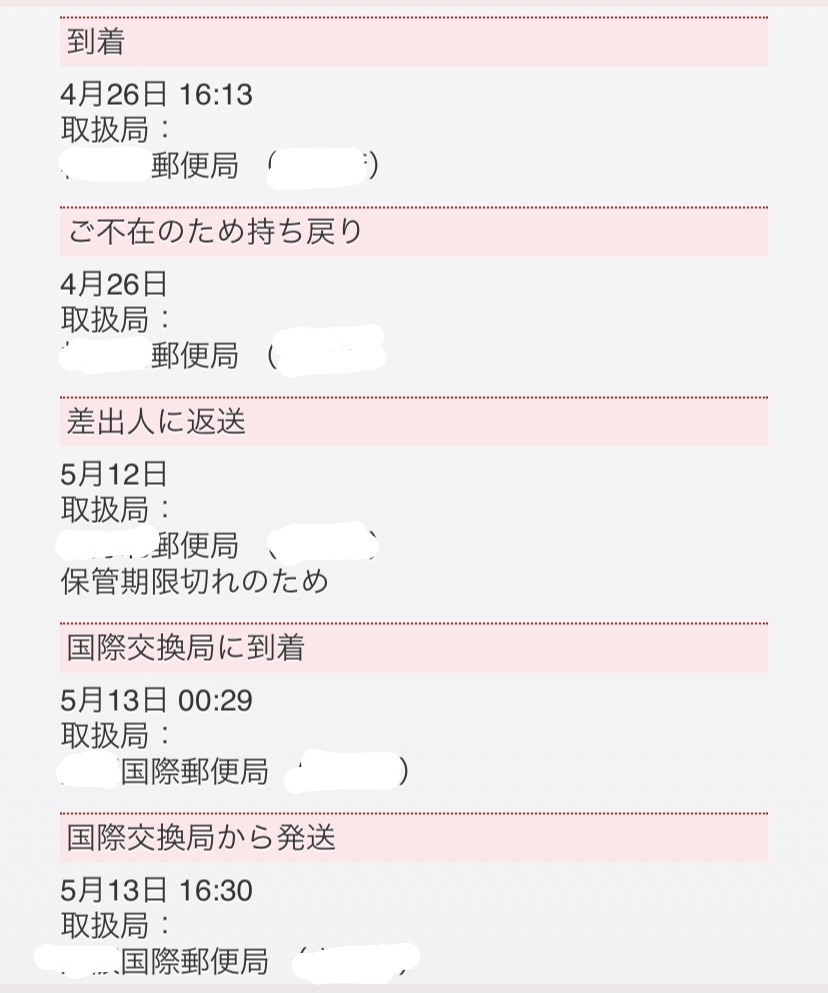Click the 差出人に返送 status header
Screen dimensions: 828x993
click(414, 422)
